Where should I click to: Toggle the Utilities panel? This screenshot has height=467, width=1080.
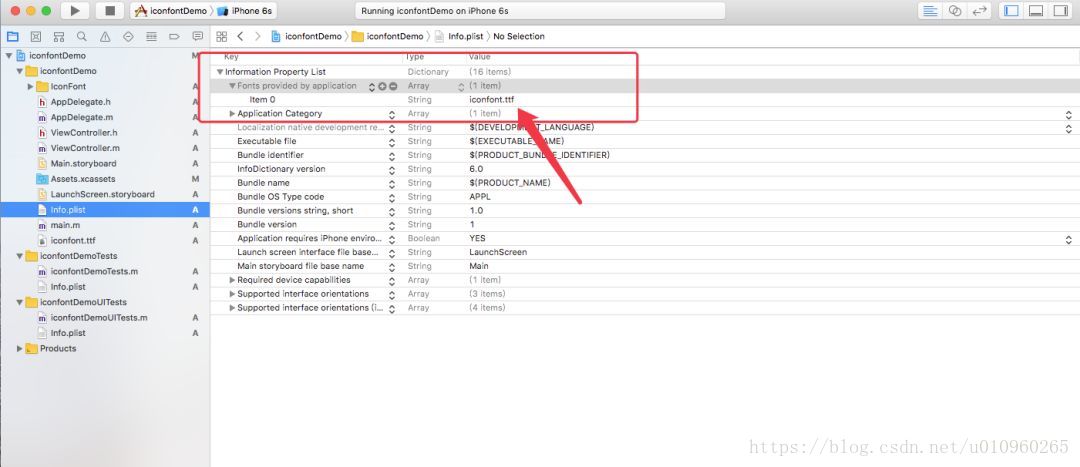(x=1060, y=10)
